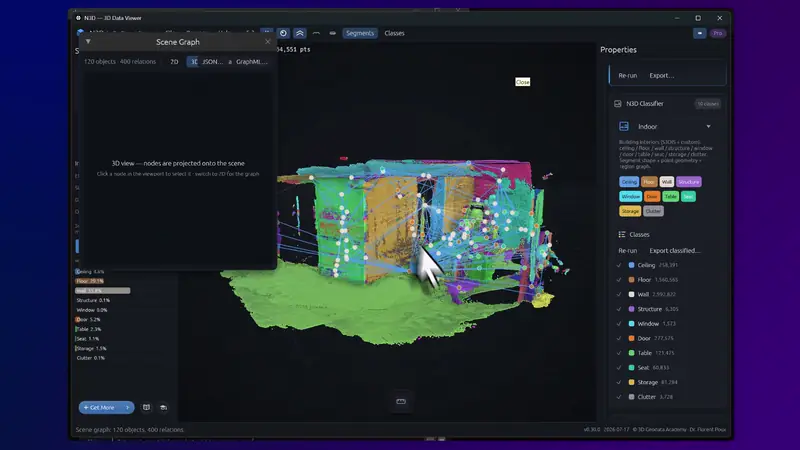This screenshot has width=800, height=450.
Task: Click the double-chevron layers toolbar icon
Action: coord(300,33)
